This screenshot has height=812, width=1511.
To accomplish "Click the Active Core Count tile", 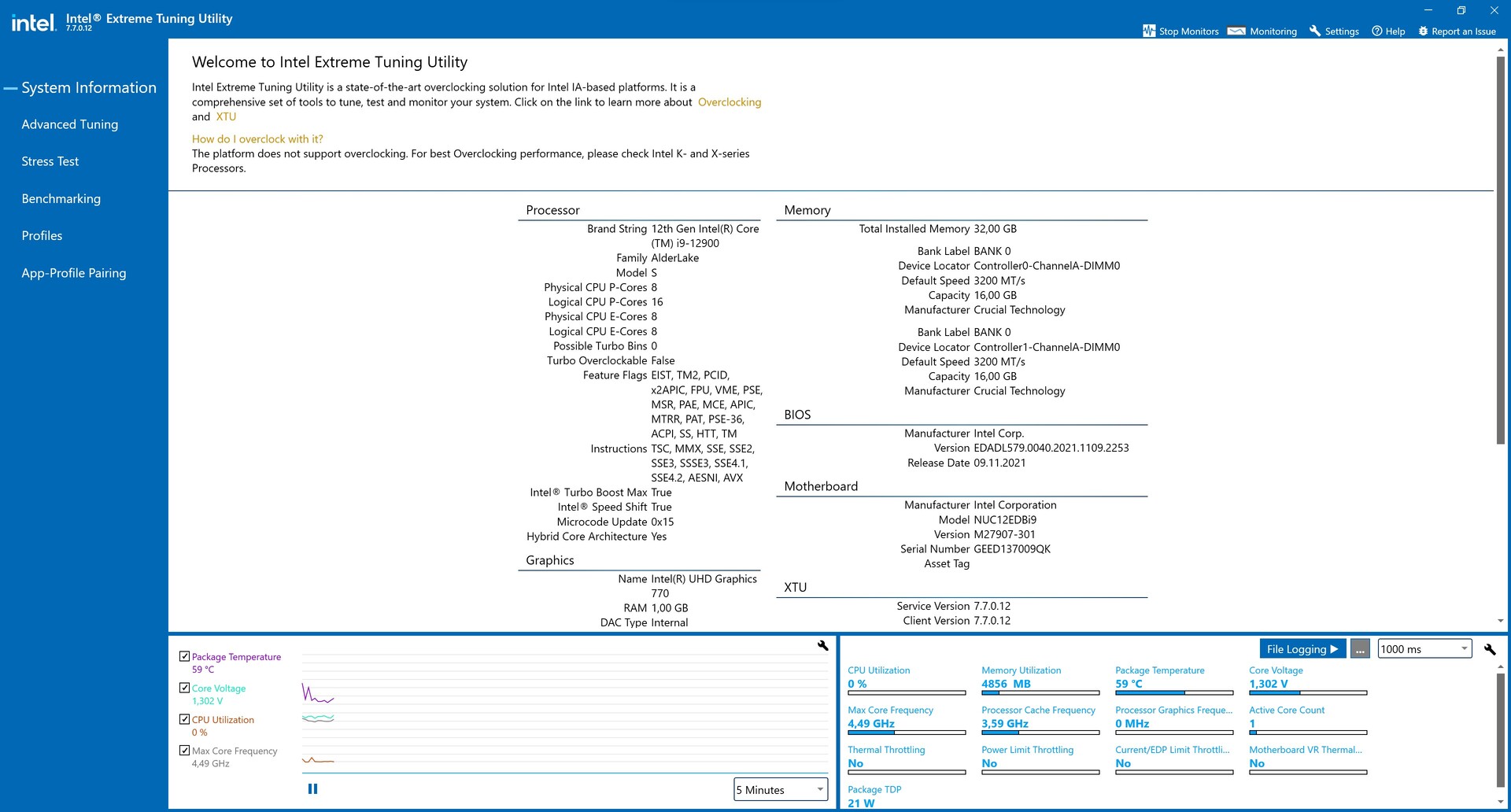I will click(x=1308, y=720).
